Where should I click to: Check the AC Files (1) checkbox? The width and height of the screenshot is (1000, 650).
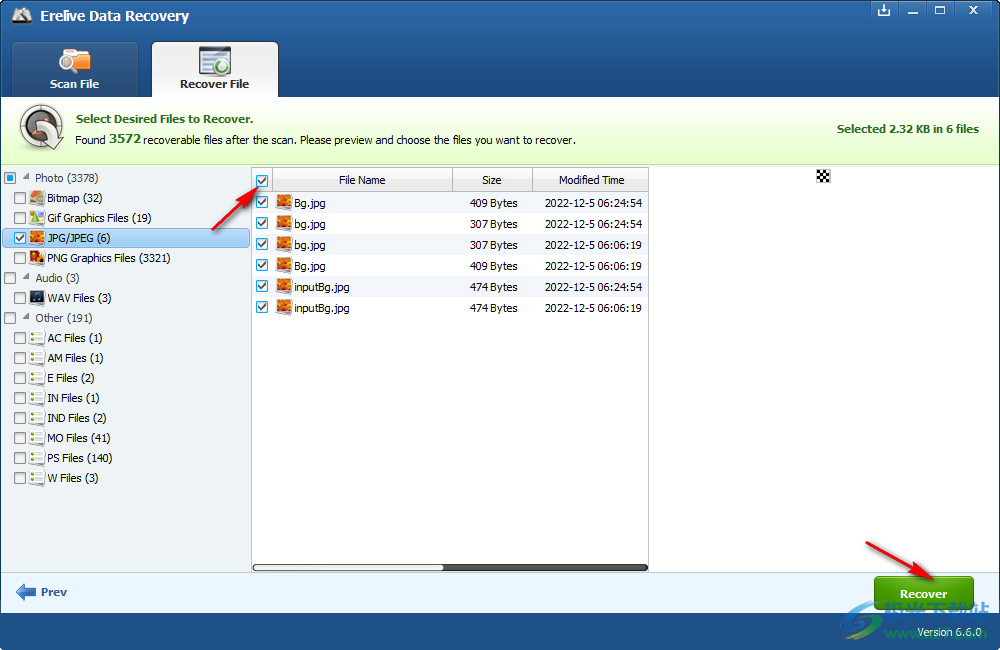pyautogui.click(x=20, y=338)
